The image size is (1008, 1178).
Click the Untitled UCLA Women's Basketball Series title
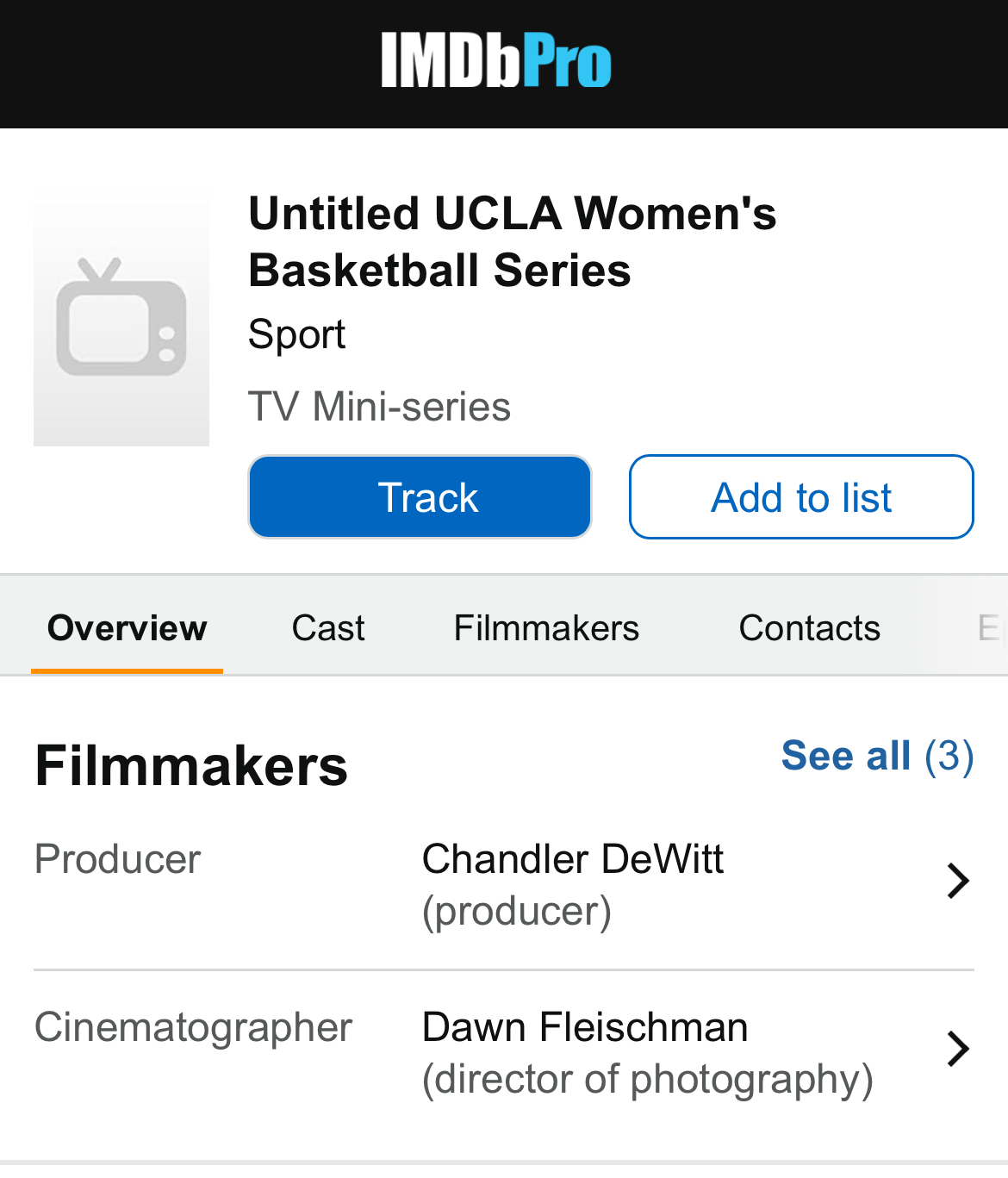coord(513,241)
